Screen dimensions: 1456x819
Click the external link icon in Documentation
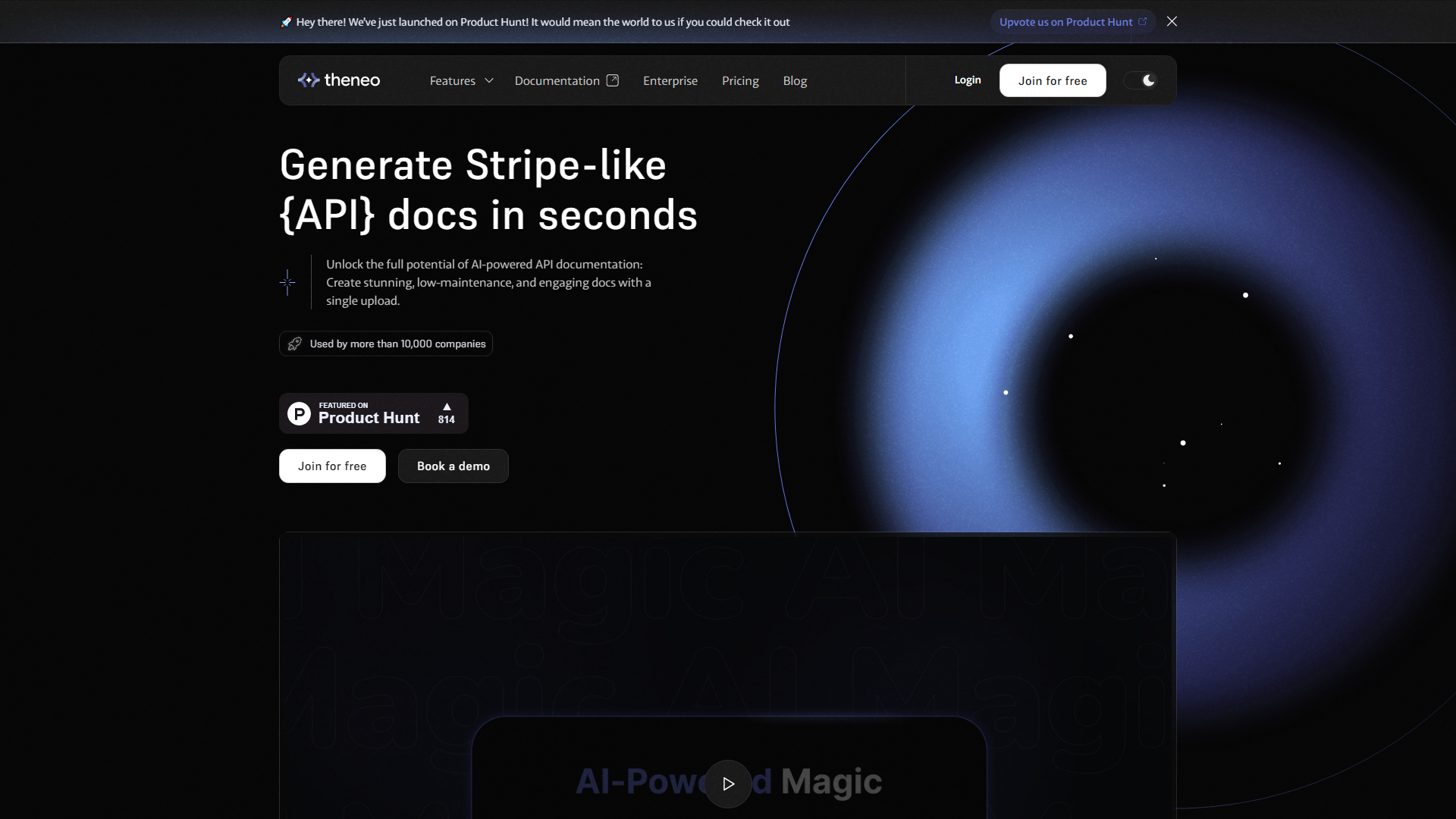tap(613, 80)
